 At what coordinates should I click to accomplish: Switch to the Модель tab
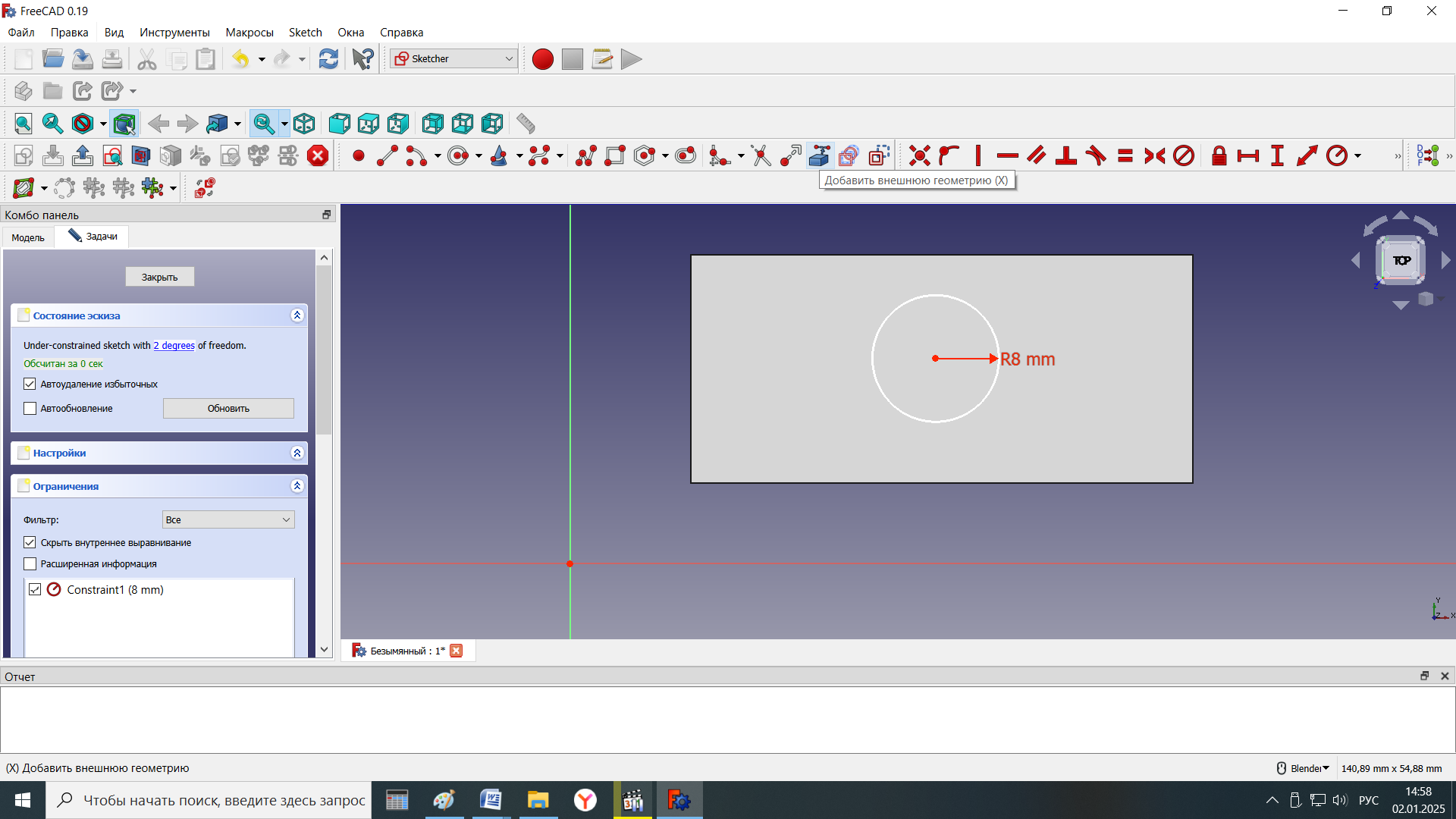(28, 237)
